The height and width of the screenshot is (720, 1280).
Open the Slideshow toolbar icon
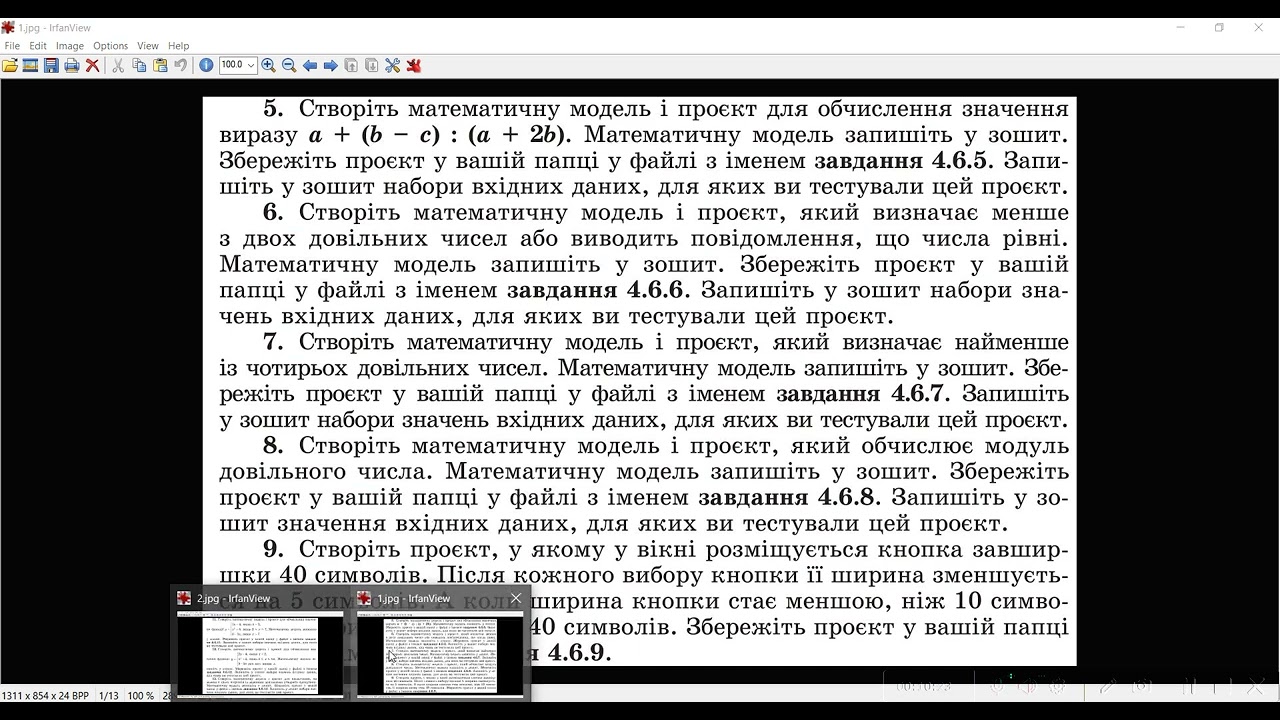tap(30, 65)
